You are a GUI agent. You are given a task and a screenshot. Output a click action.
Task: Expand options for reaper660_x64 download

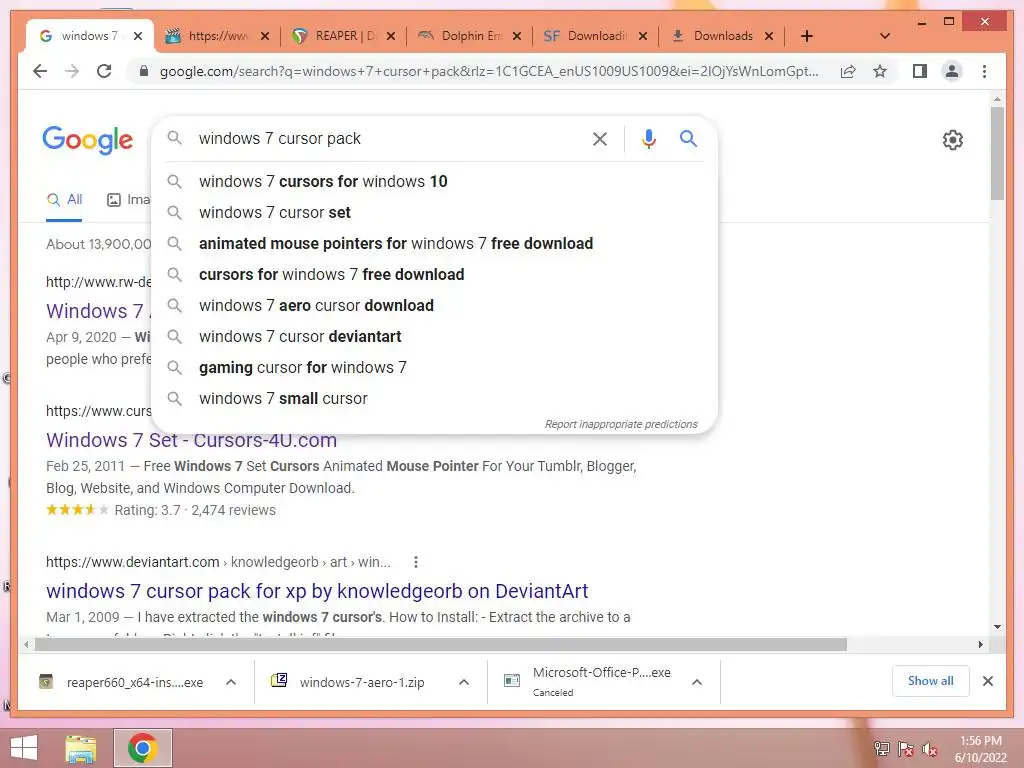pyautogui.click(x=231, y=682)
